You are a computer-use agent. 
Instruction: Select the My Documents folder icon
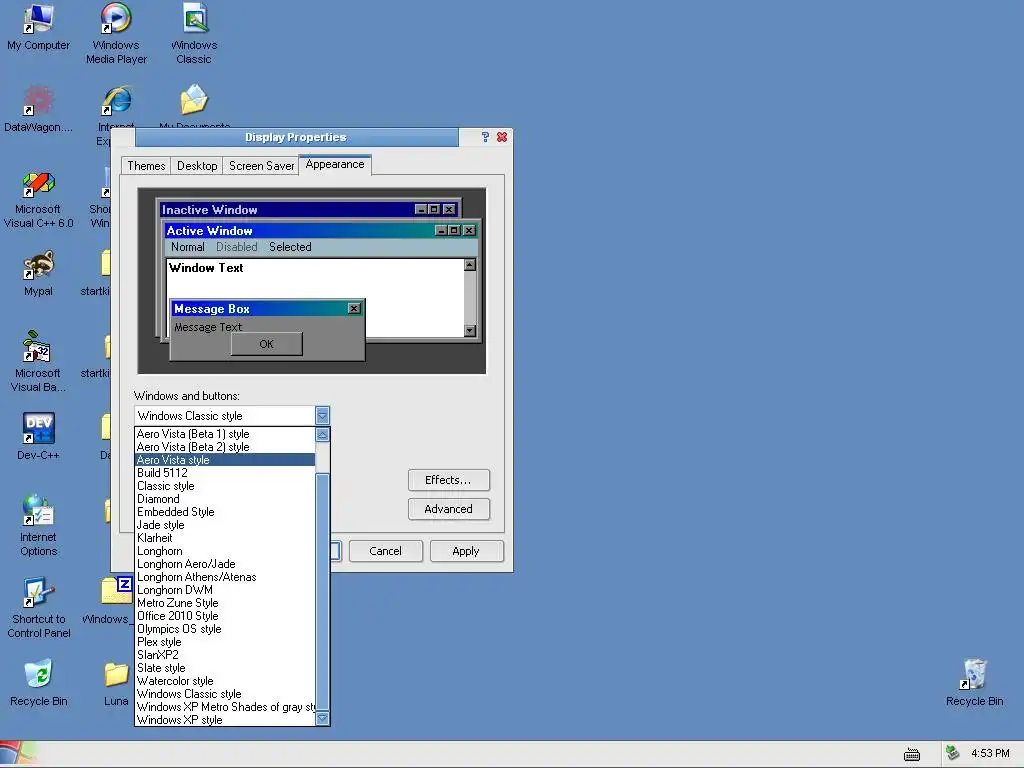[194, 104]
